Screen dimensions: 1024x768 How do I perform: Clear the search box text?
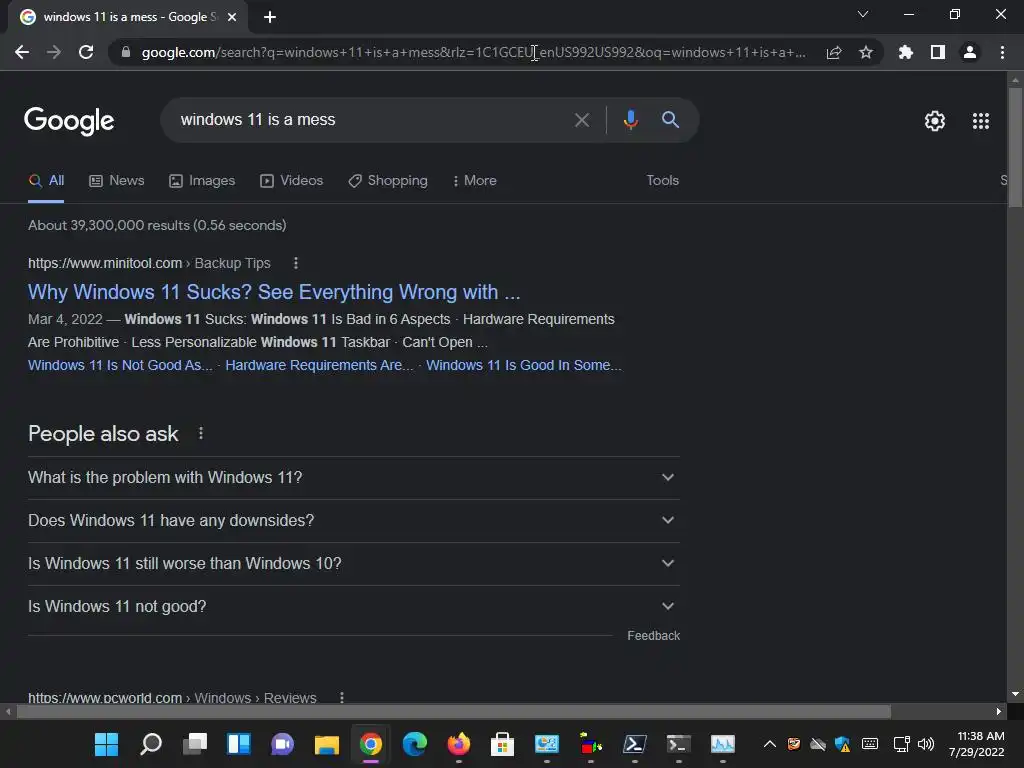(x=582, y=120)
